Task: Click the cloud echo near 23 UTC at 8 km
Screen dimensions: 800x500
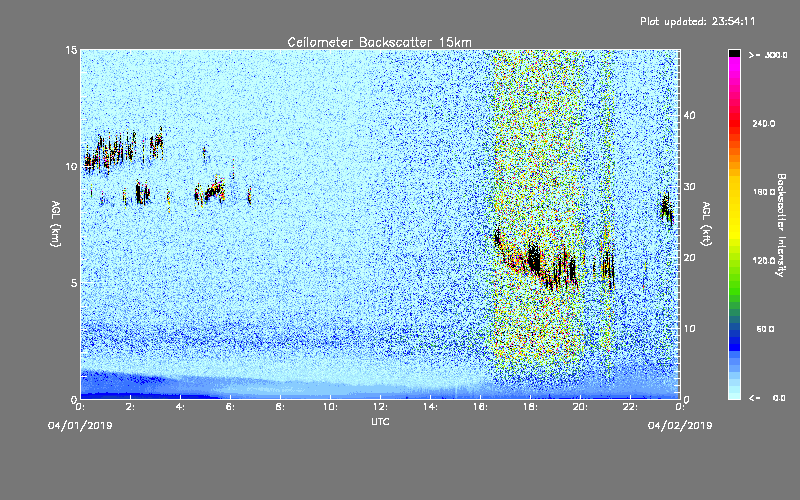Action: point(667,209)
